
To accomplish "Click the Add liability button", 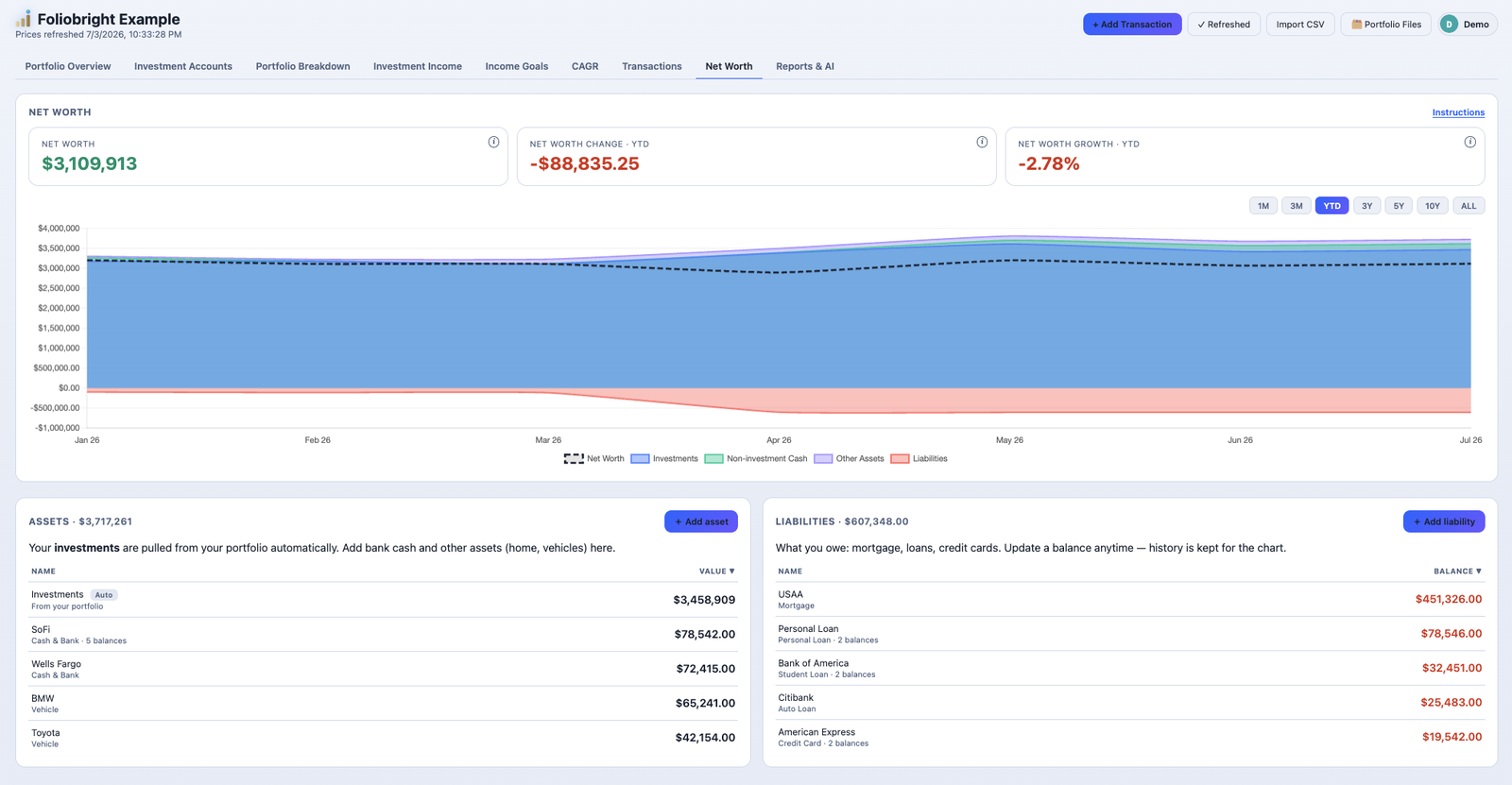I will [x=1444, y=521].
